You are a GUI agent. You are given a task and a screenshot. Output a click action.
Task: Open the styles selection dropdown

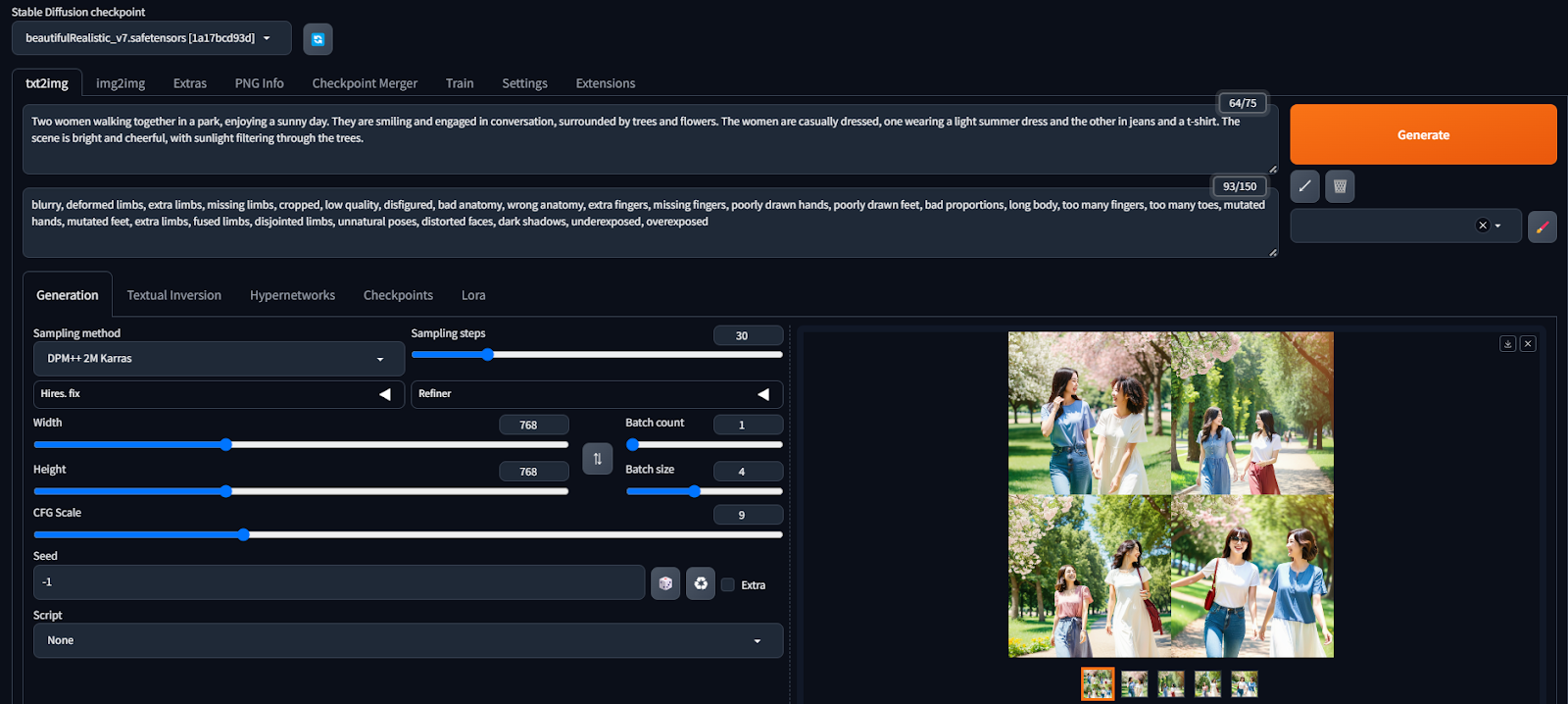click(1405, 226)
